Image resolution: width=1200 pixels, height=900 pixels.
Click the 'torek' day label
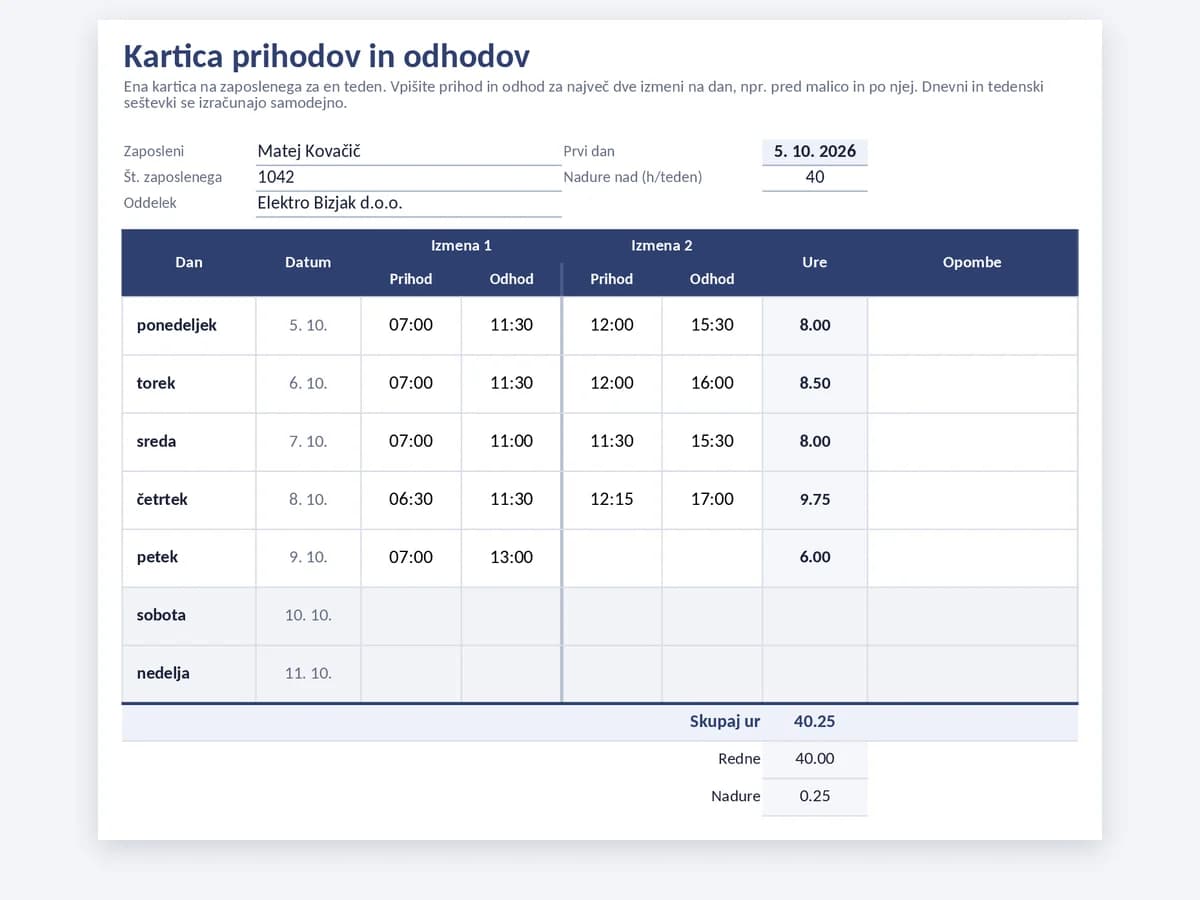[x=156, y=384]
